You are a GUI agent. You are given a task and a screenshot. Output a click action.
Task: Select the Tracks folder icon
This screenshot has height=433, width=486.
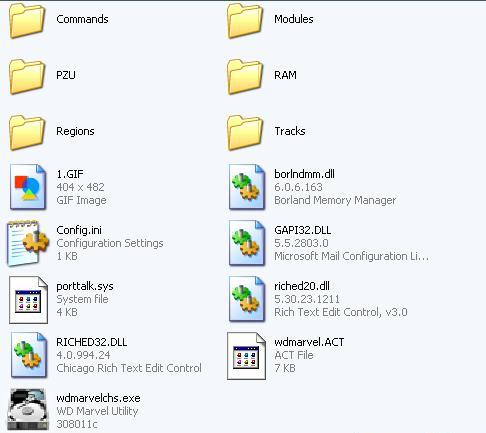(245, 133)
